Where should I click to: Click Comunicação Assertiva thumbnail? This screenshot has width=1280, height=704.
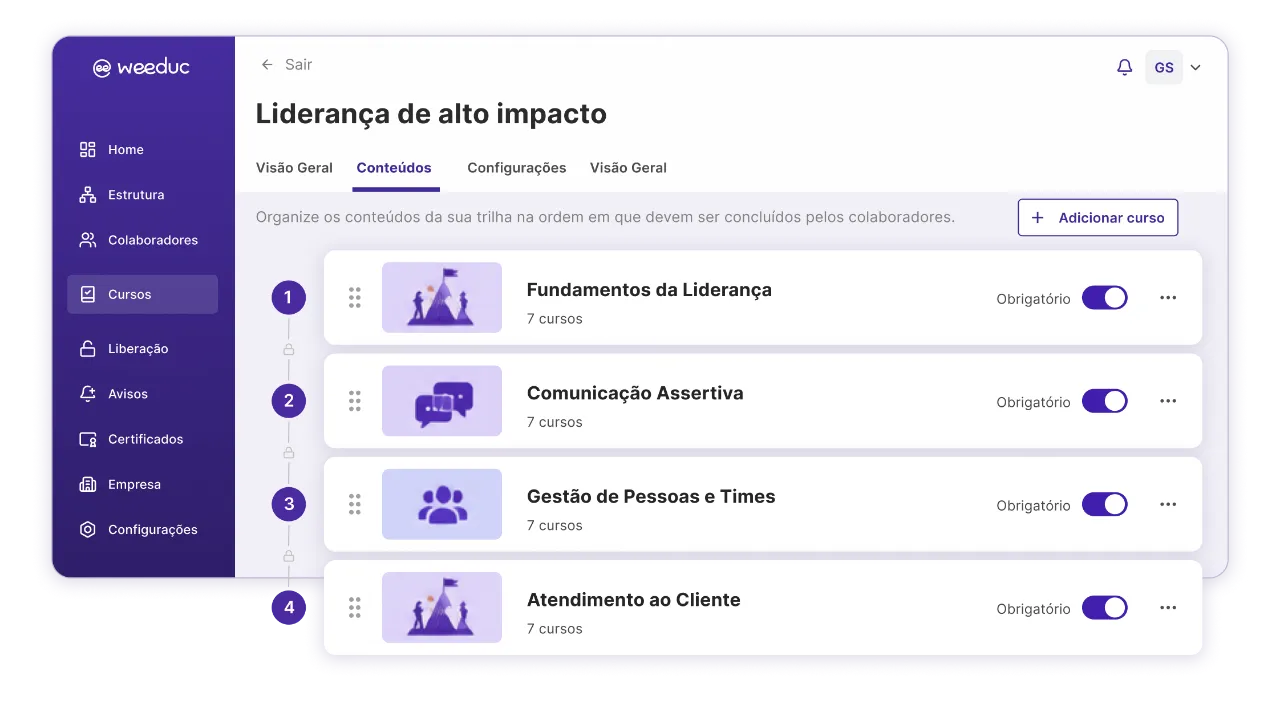442,401
